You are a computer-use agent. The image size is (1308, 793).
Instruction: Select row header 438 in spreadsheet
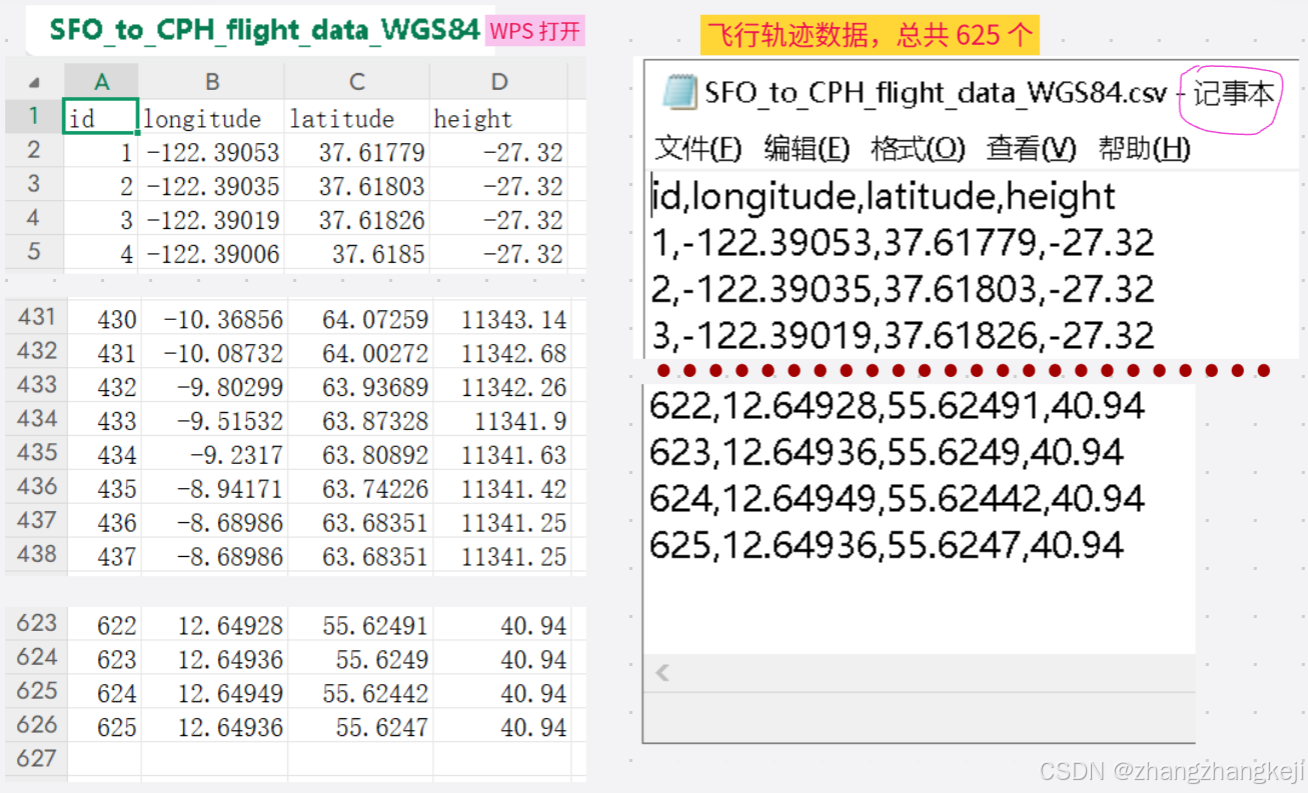pyautogui.click(x=34, y=555)
